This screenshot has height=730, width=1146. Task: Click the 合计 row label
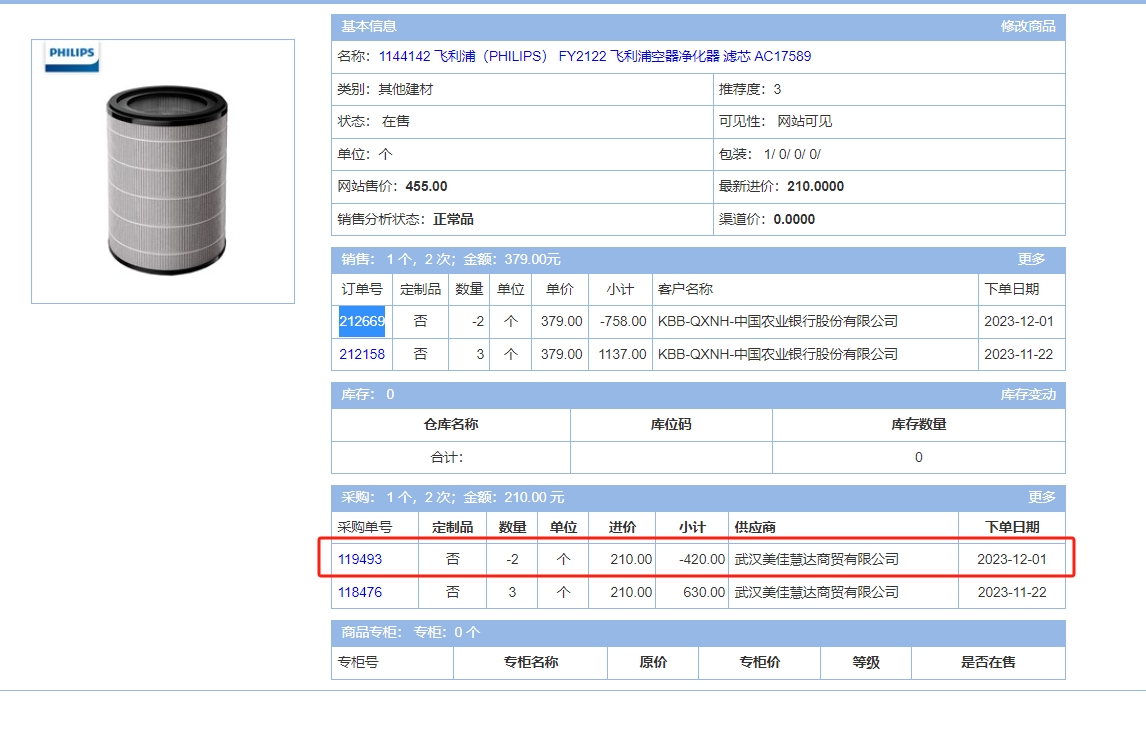(x=447, y=457)
